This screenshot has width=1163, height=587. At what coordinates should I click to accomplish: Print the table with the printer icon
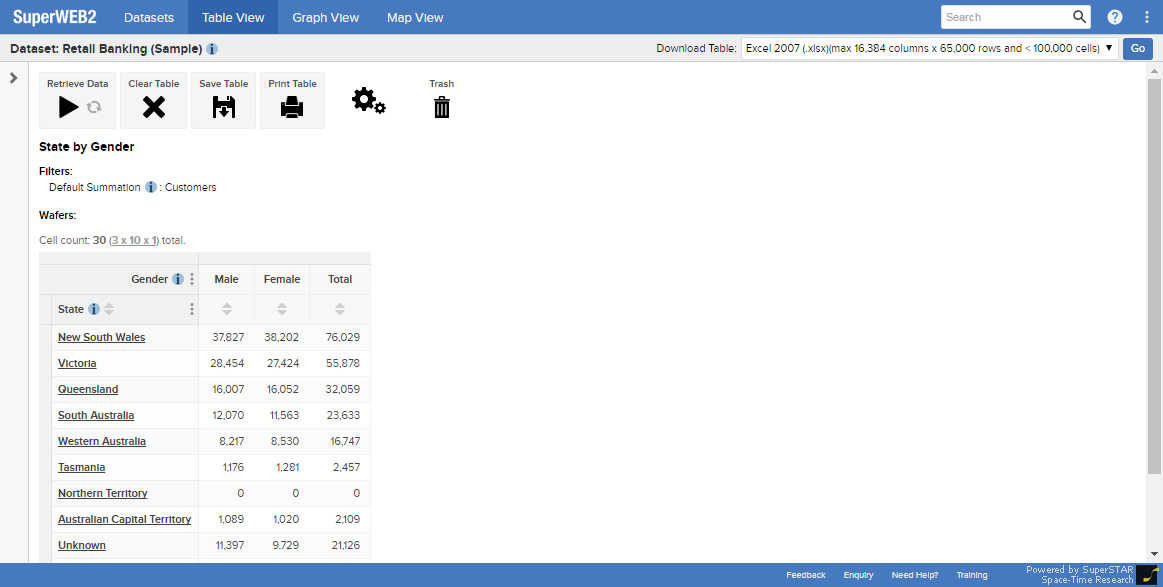[x=292, y=107]
